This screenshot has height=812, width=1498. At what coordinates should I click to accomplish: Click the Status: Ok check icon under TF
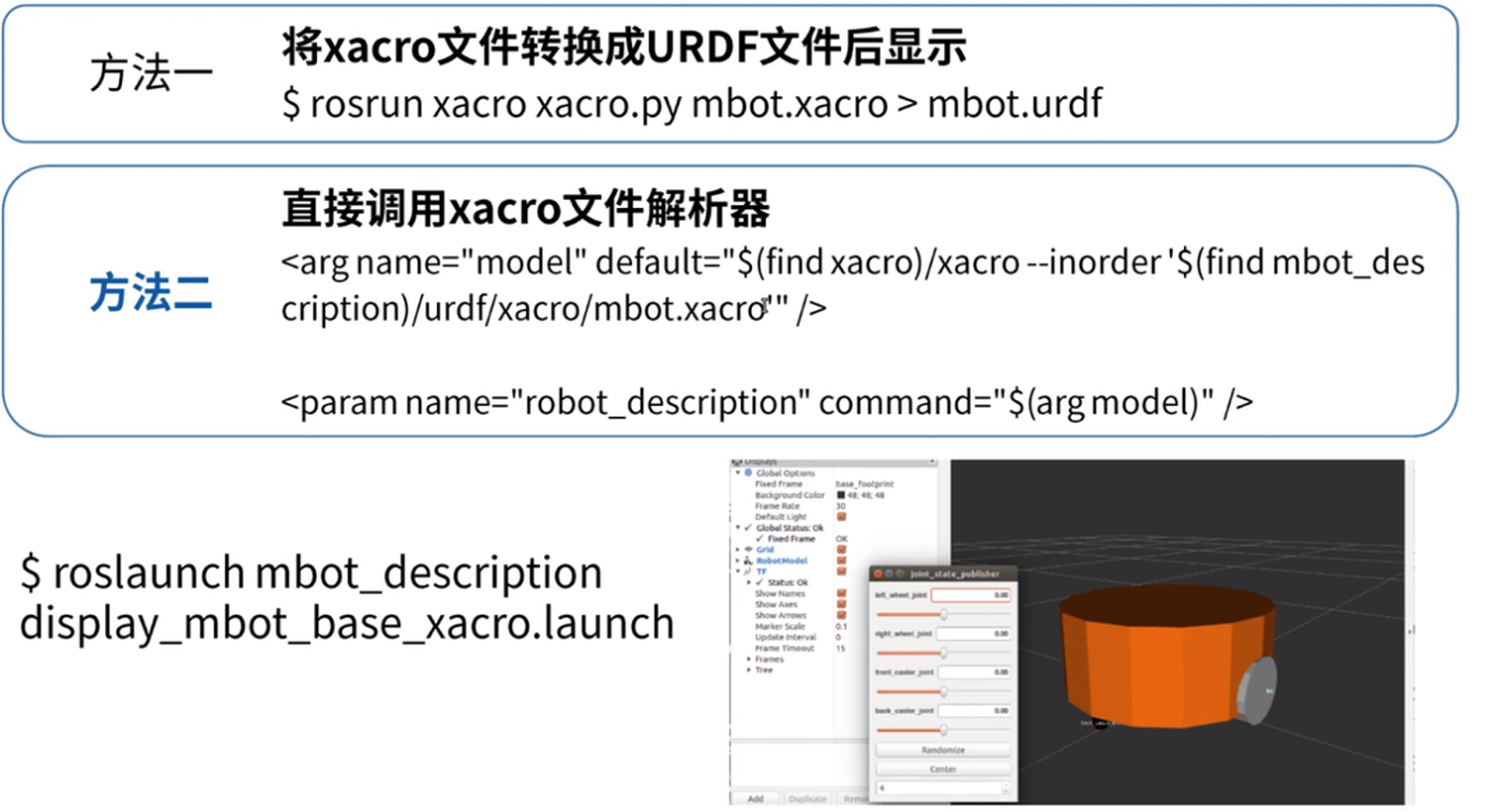757,584
